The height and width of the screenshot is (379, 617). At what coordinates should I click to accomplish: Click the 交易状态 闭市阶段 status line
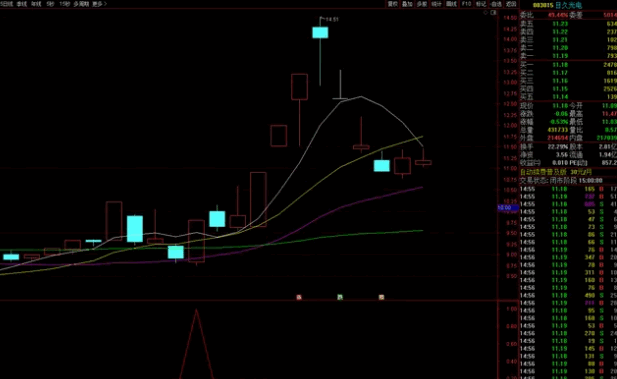point(561,181)
